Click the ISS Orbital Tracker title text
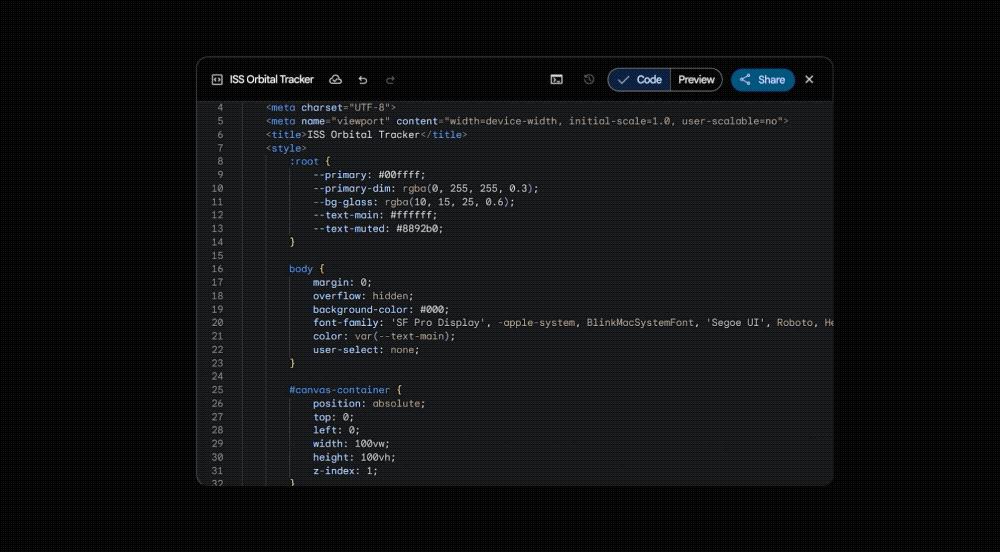 pyautogui.click(x=271, y=80)
